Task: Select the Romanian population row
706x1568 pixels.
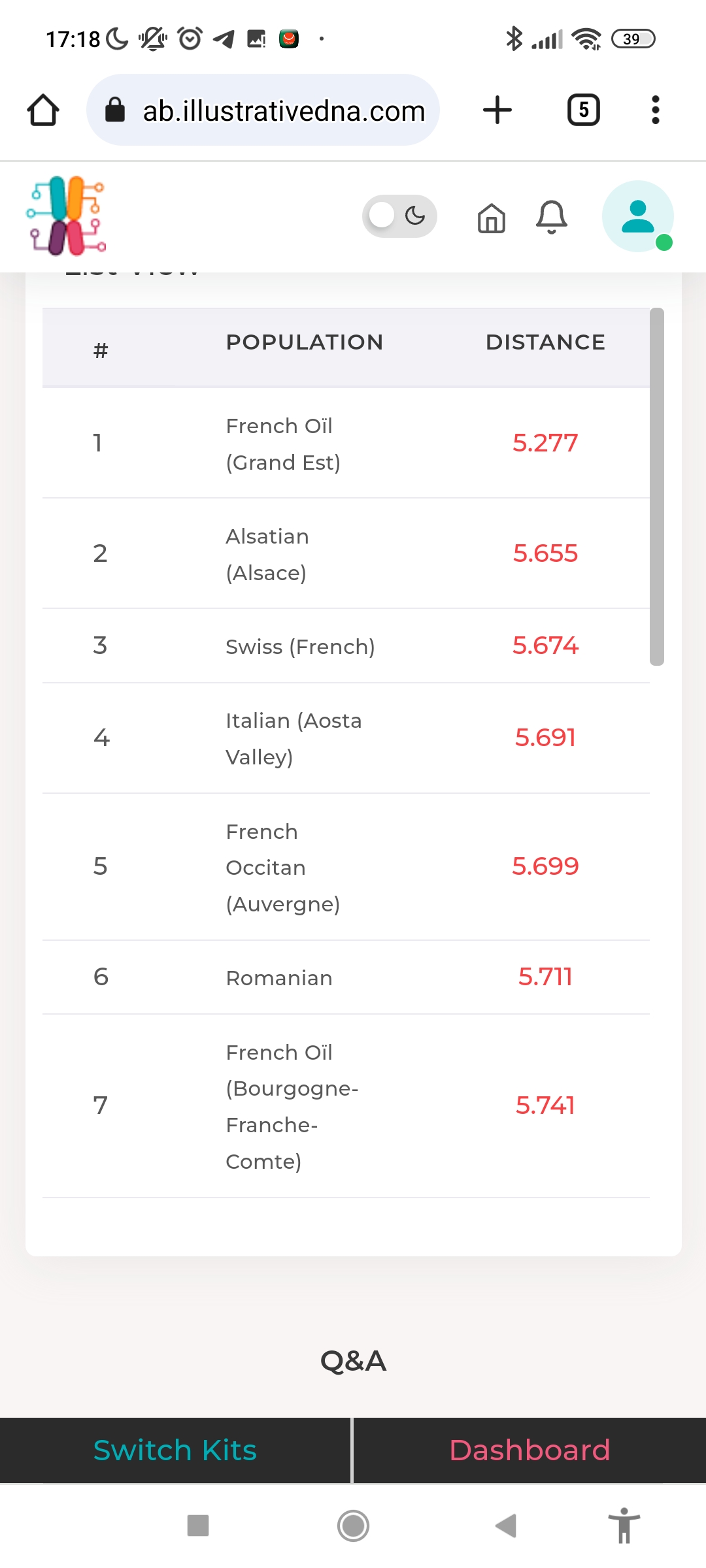Action: coord(346,977)
